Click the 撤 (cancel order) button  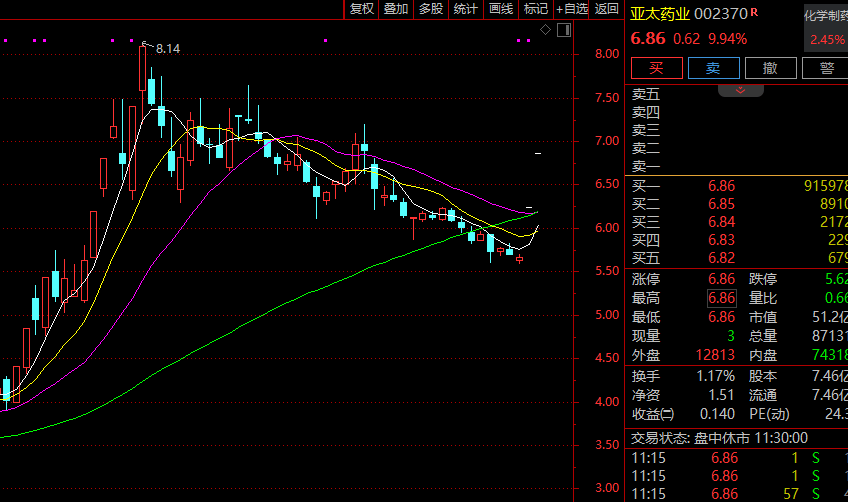pos(770,68)
